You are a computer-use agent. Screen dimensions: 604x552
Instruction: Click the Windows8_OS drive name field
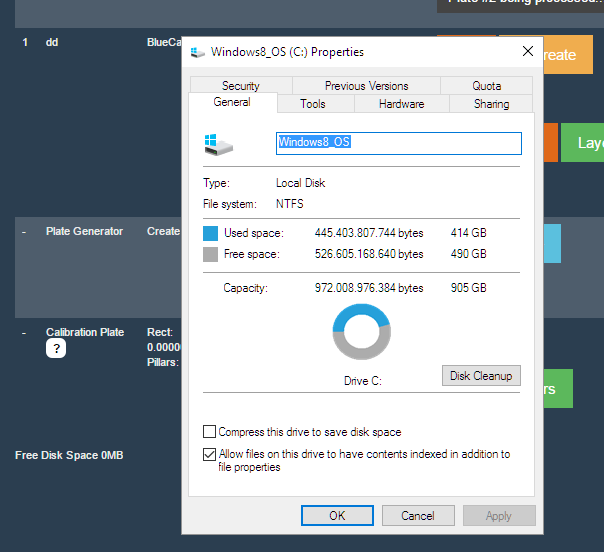[399, 143]
